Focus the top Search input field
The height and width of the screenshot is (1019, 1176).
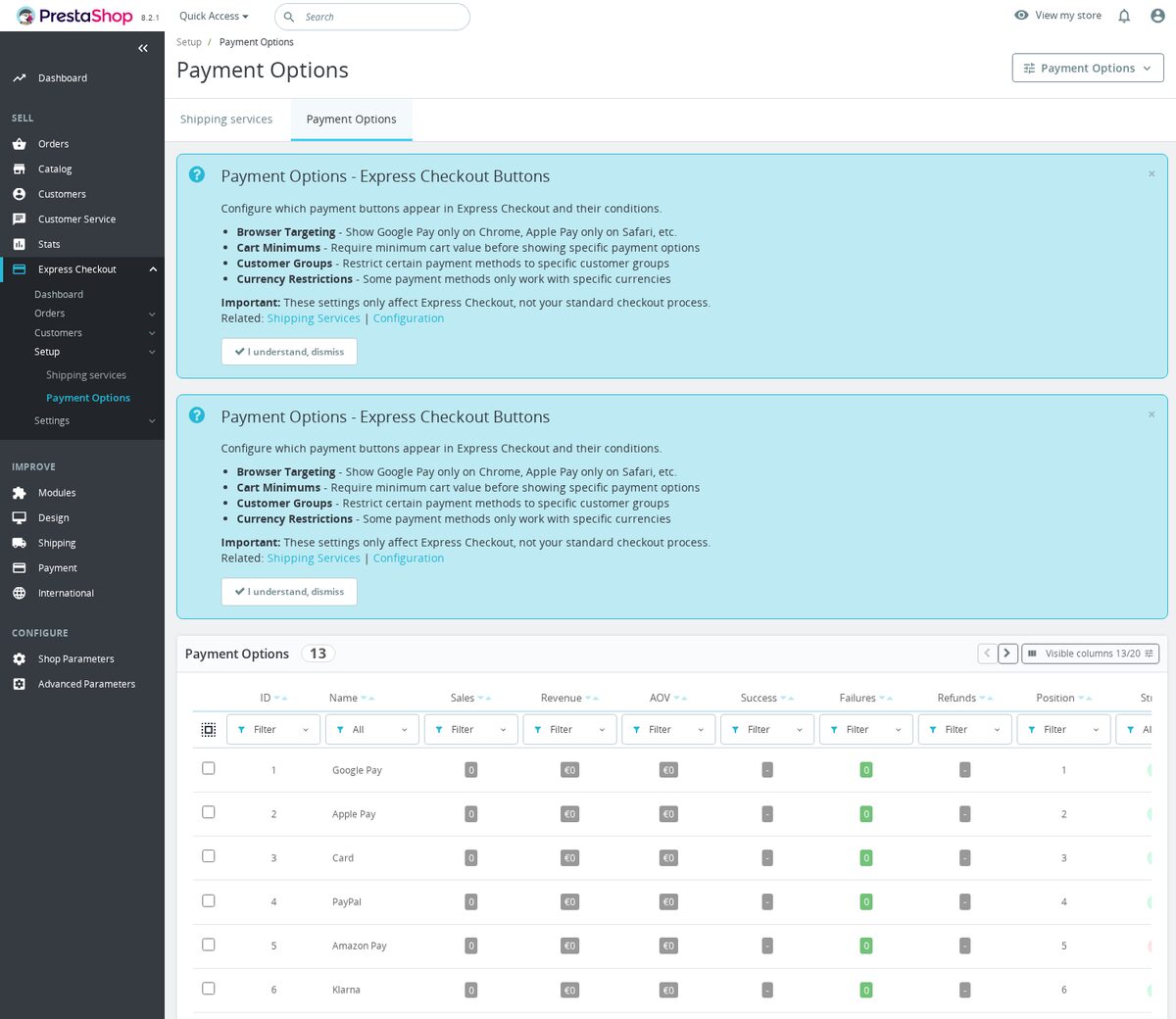click(x=372, y=17)
